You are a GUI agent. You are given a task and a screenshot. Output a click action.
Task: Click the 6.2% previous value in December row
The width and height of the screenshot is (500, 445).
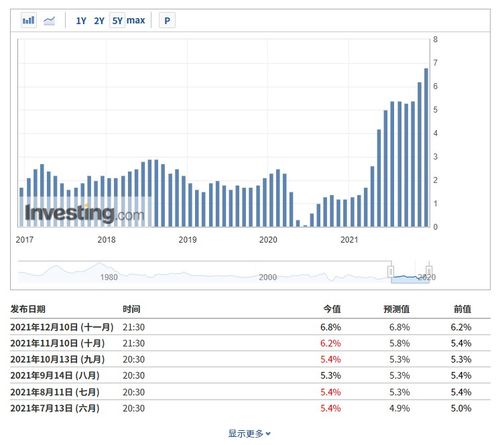[x=461, y=327]
